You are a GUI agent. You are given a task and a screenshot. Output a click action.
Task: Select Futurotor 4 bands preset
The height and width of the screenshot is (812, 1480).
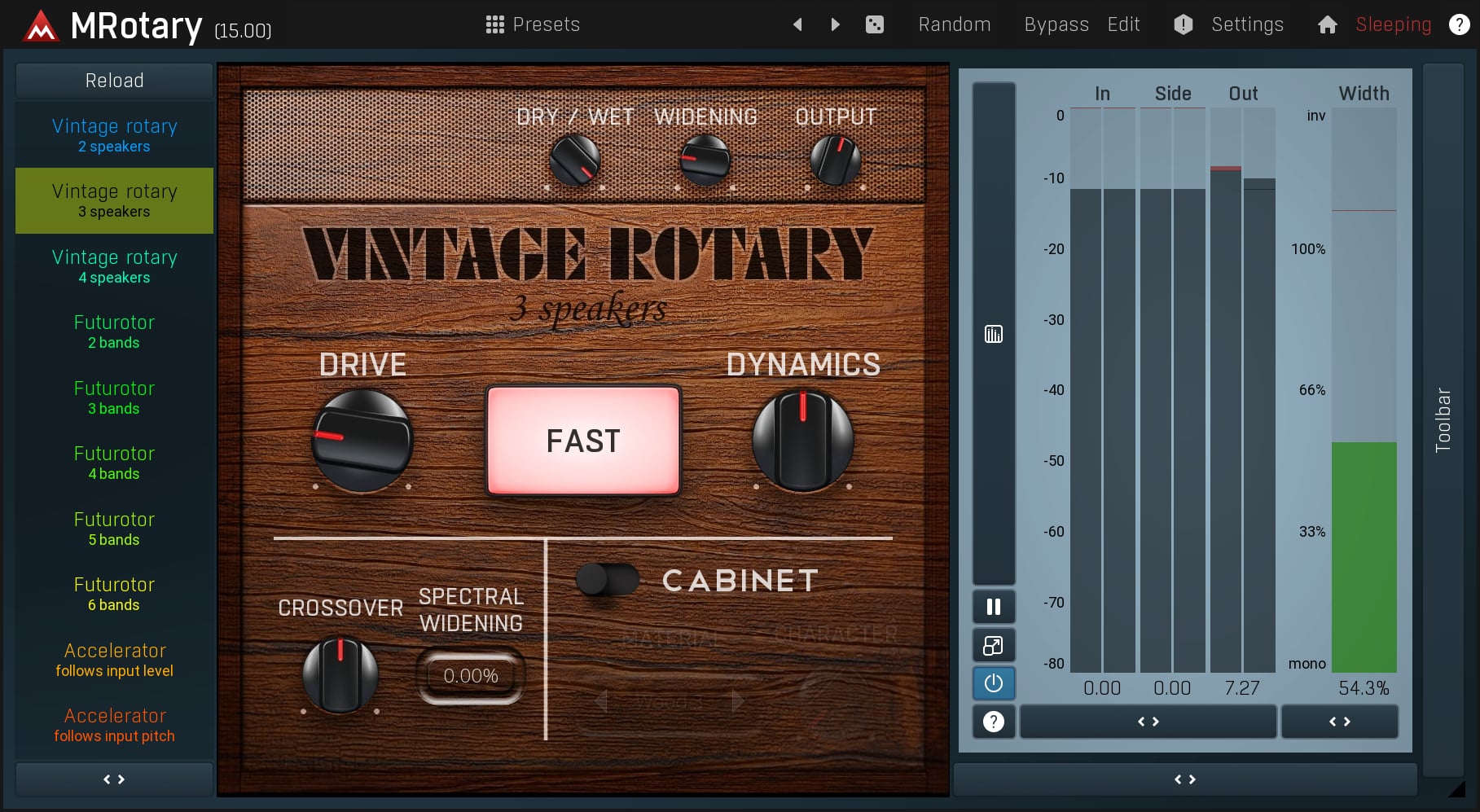point(114,463)
